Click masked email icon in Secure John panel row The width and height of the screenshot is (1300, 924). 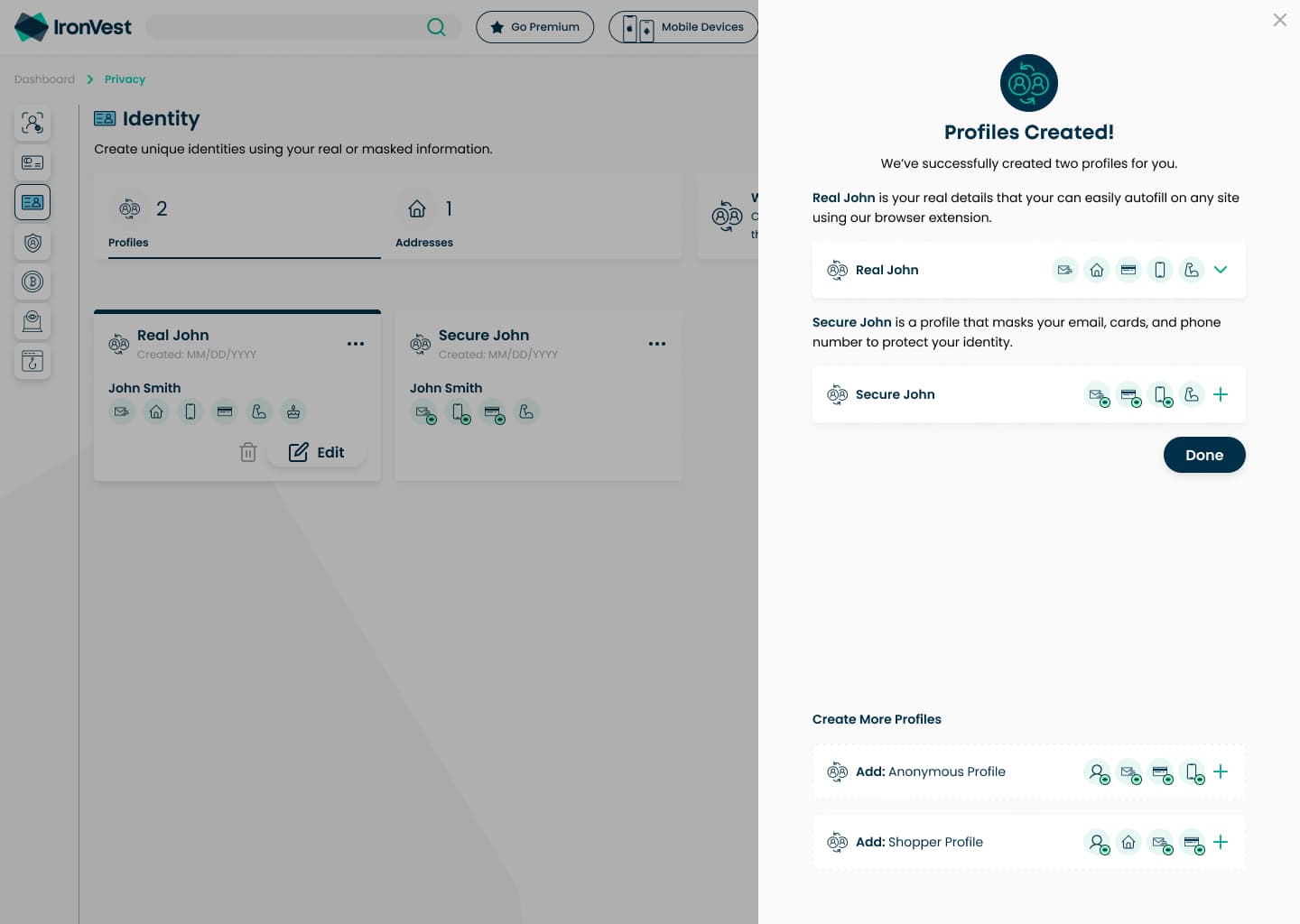(1097, 394)
